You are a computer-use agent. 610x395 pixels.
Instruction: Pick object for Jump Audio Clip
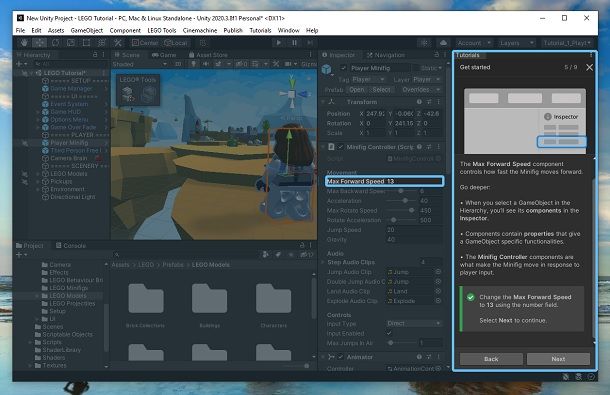[x=438, y=272]
